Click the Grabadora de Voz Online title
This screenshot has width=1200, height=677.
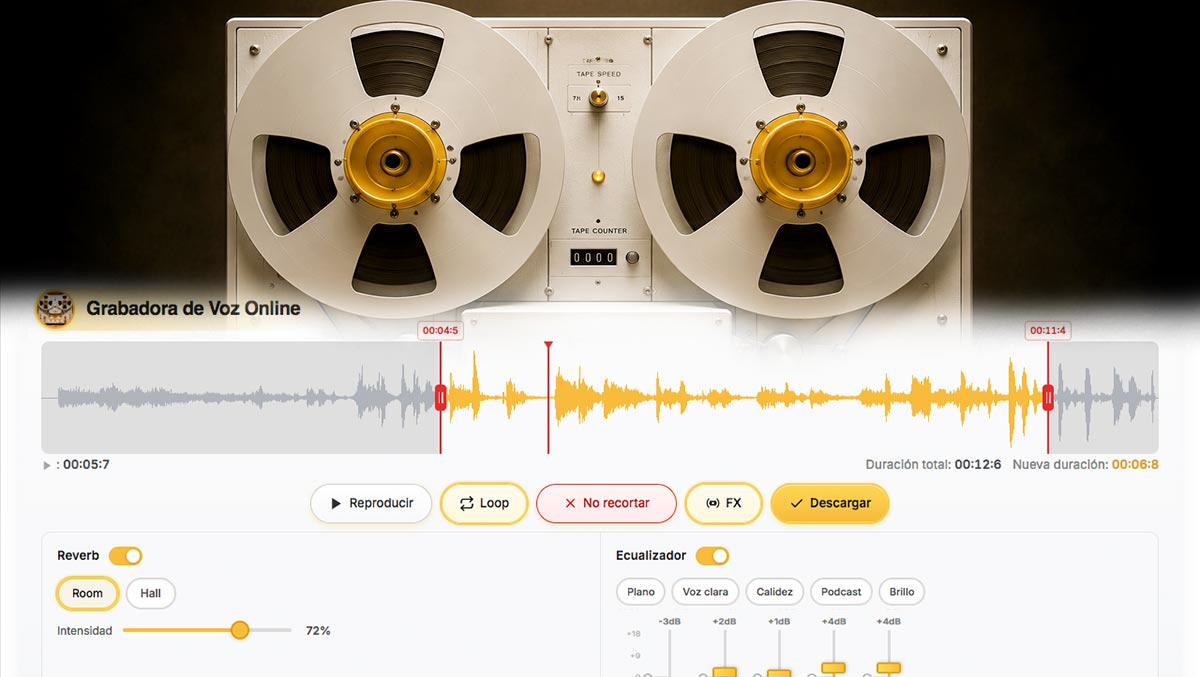(193, 309)
